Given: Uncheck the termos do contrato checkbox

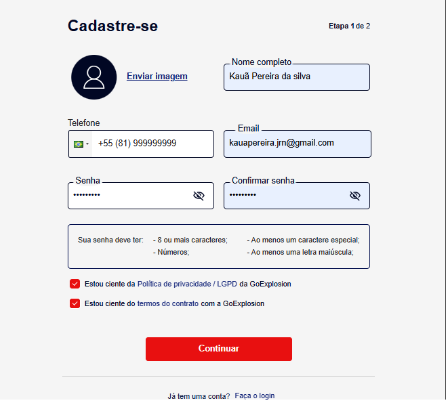Looking at the screenshot, I should tap(75, 303).
